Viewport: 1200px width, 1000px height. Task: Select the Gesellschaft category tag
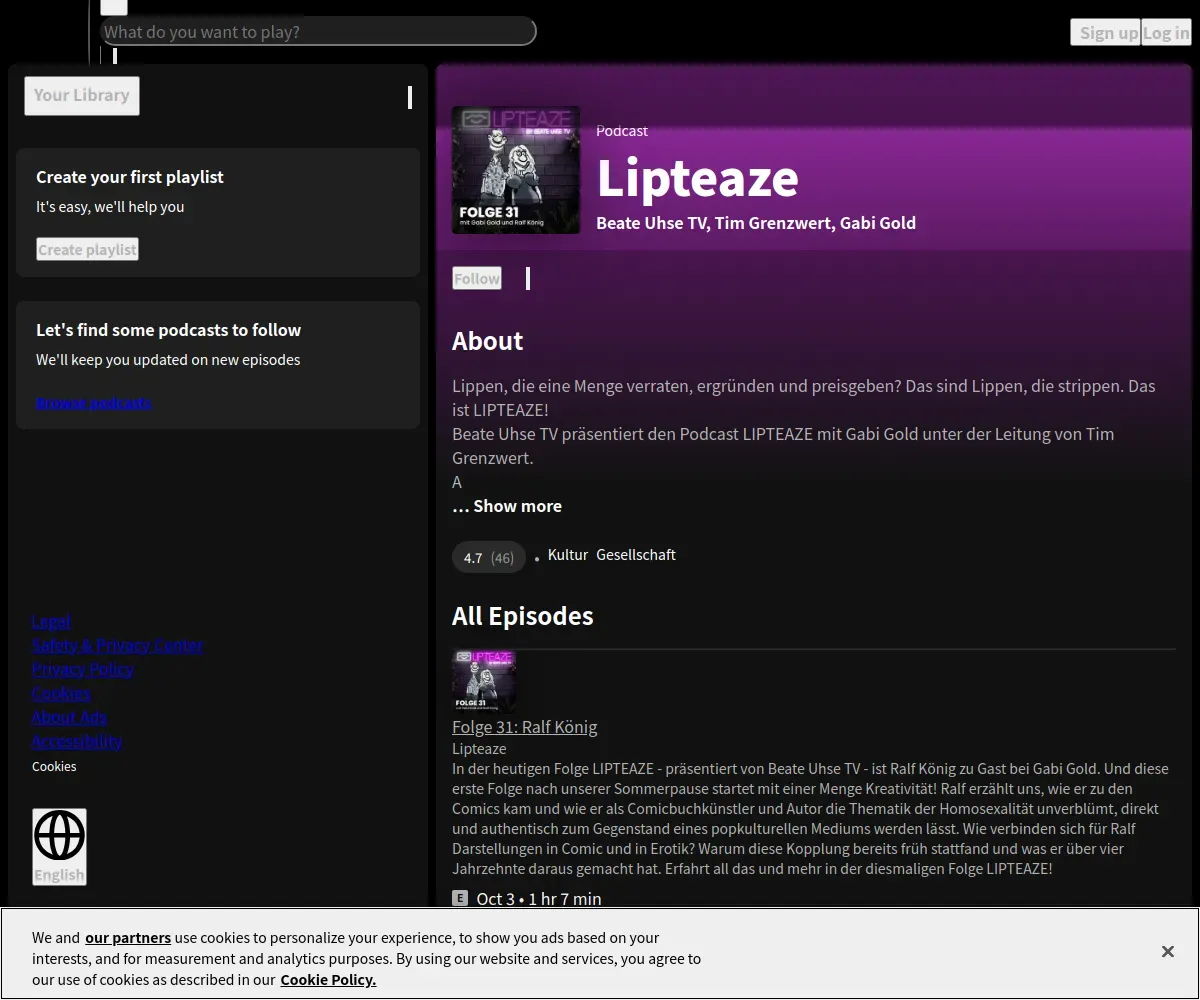coord(636,555)
